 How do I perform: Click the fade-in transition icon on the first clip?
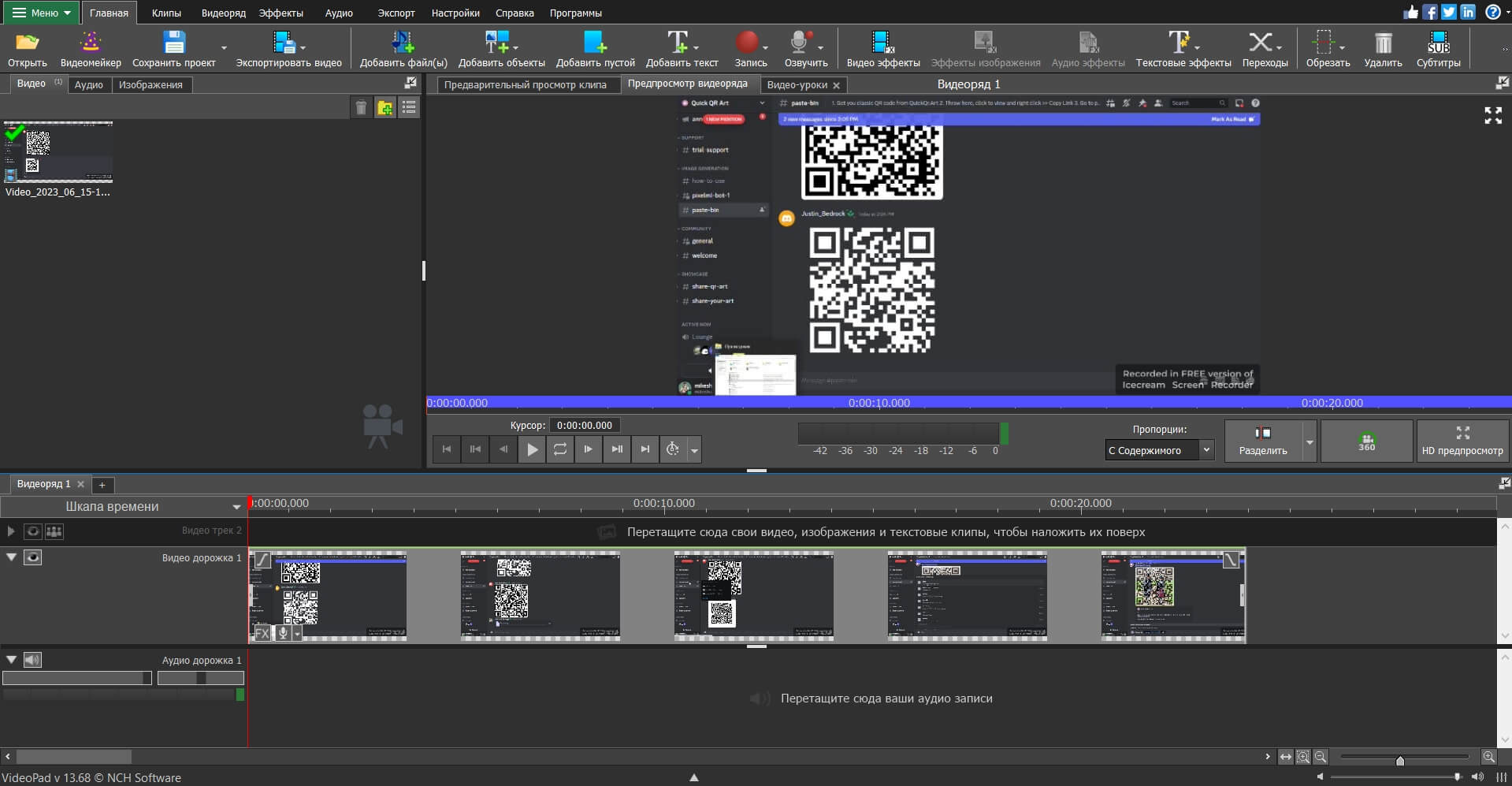(x=262, y=561)
